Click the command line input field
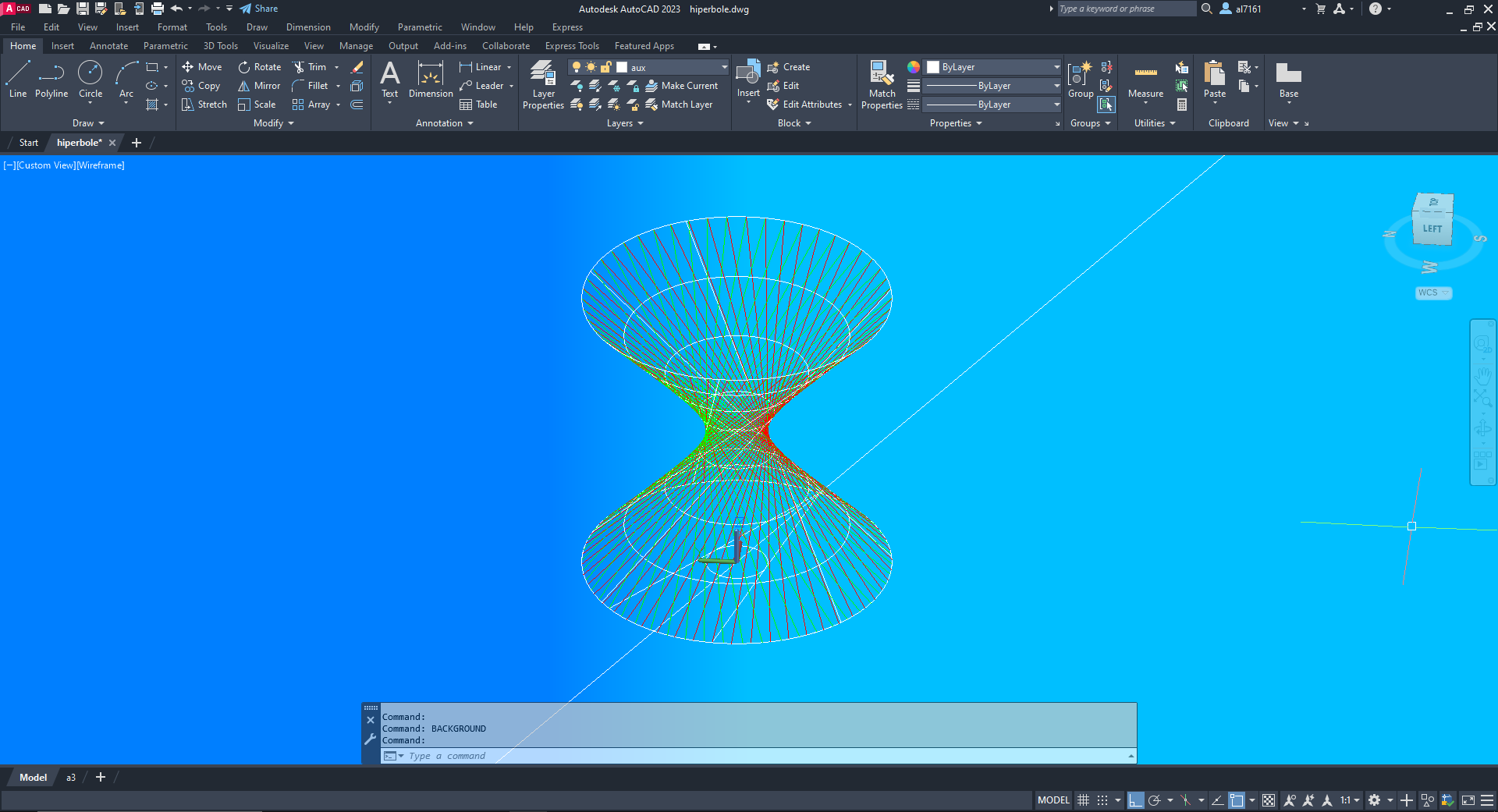This screenshot has width=1498, height=812. [758, 756]
